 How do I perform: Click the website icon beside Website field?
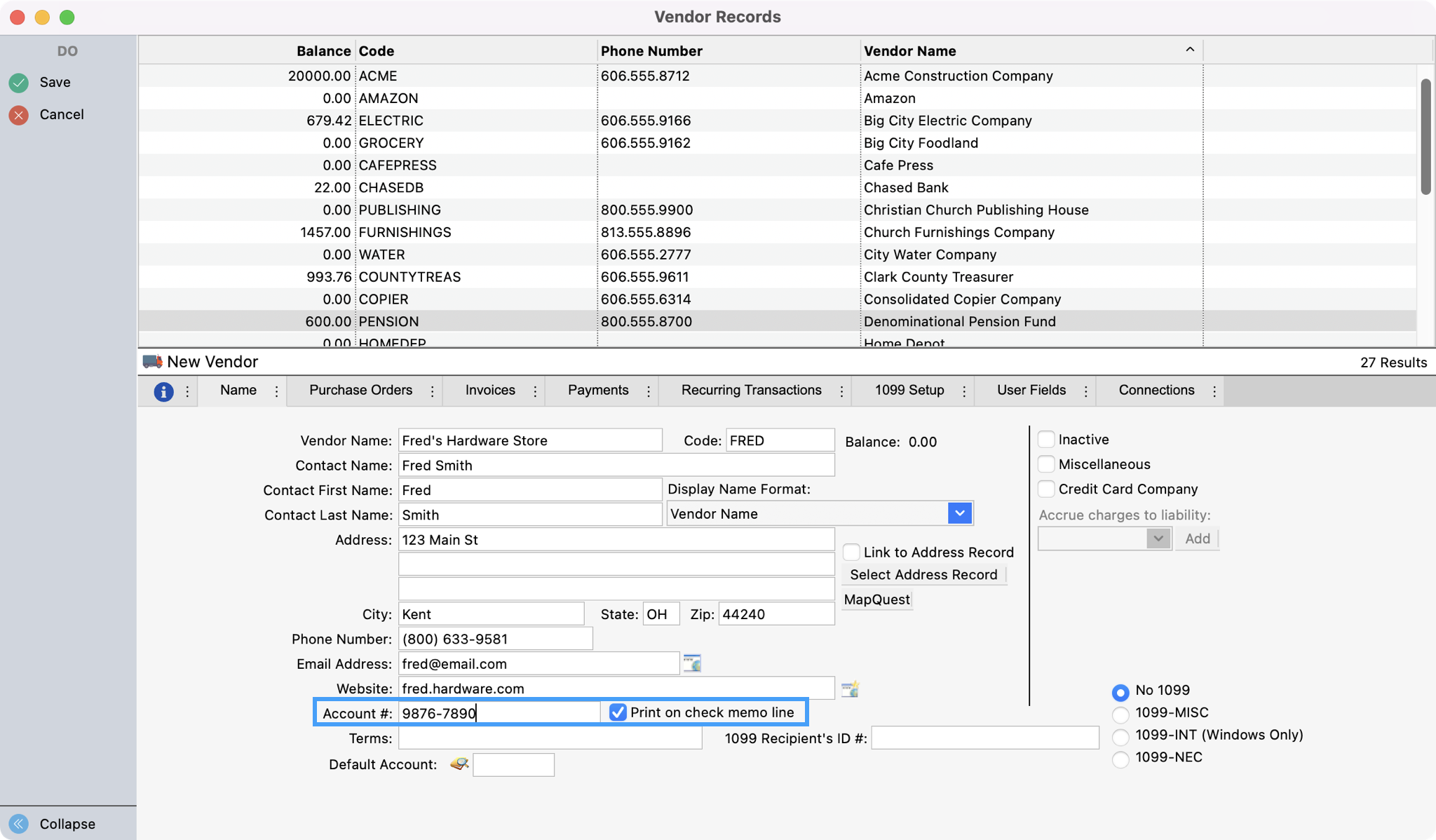[x=850, y=689]
